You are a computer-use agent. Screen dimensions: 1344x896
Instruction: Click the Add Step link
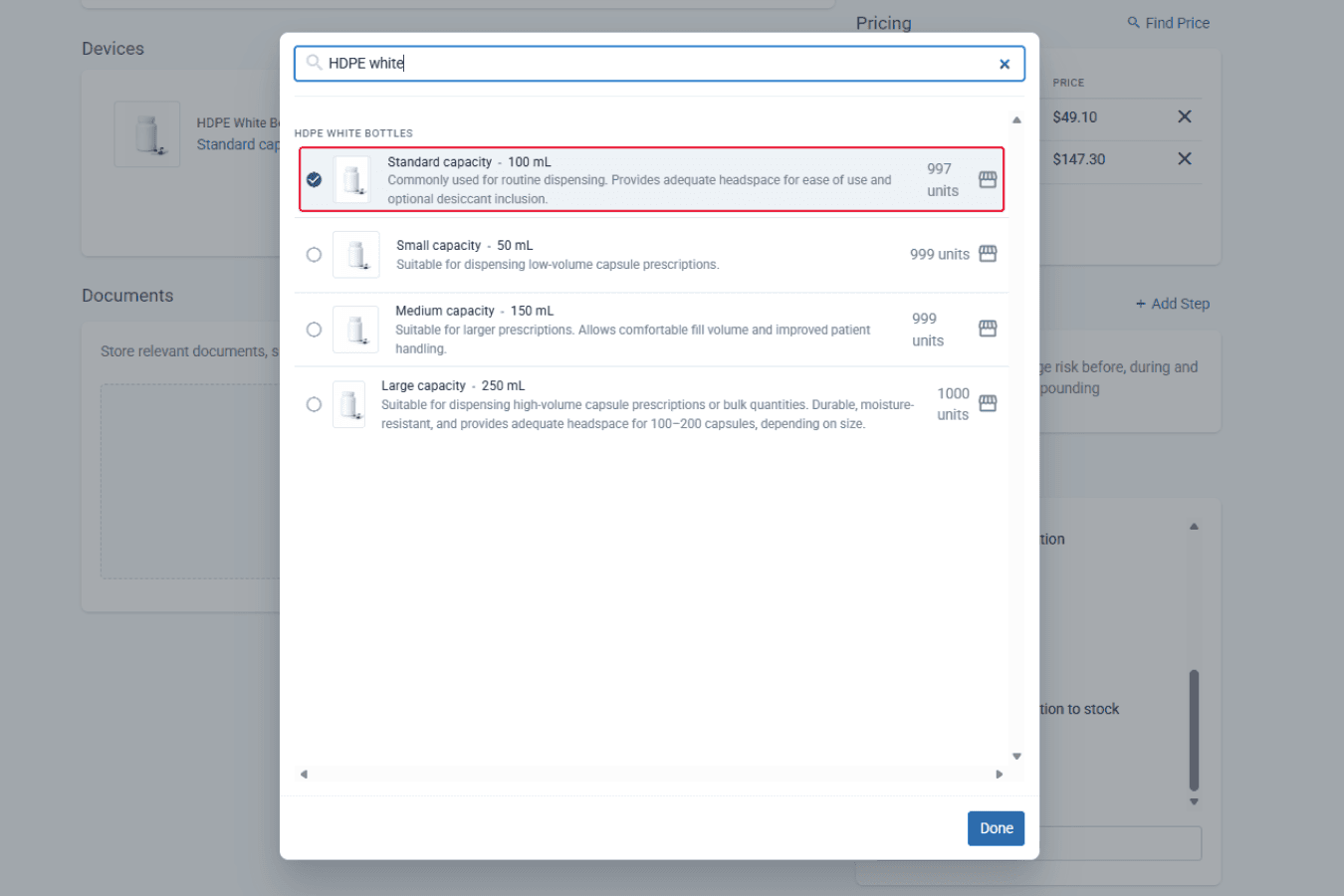pyautogui.click(x=1173, y=304)
